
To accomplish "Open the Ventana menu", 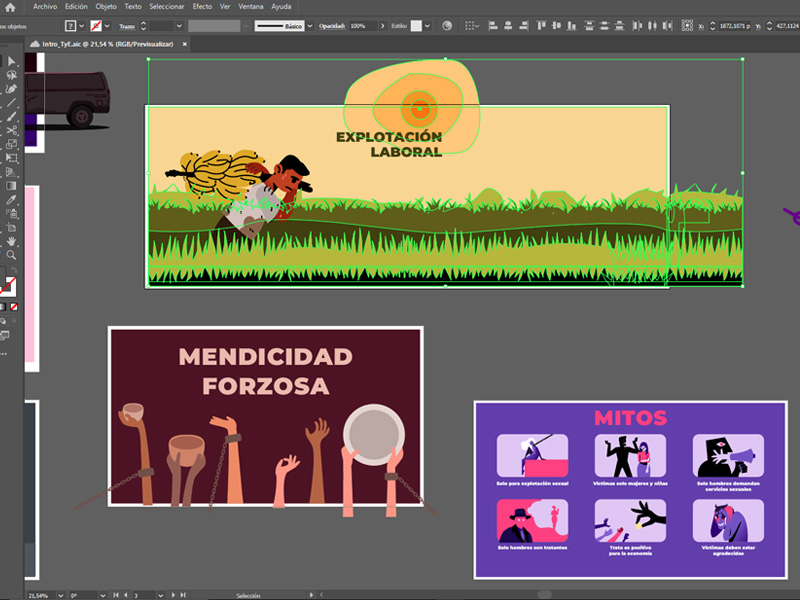I will [x=251, y=7].
